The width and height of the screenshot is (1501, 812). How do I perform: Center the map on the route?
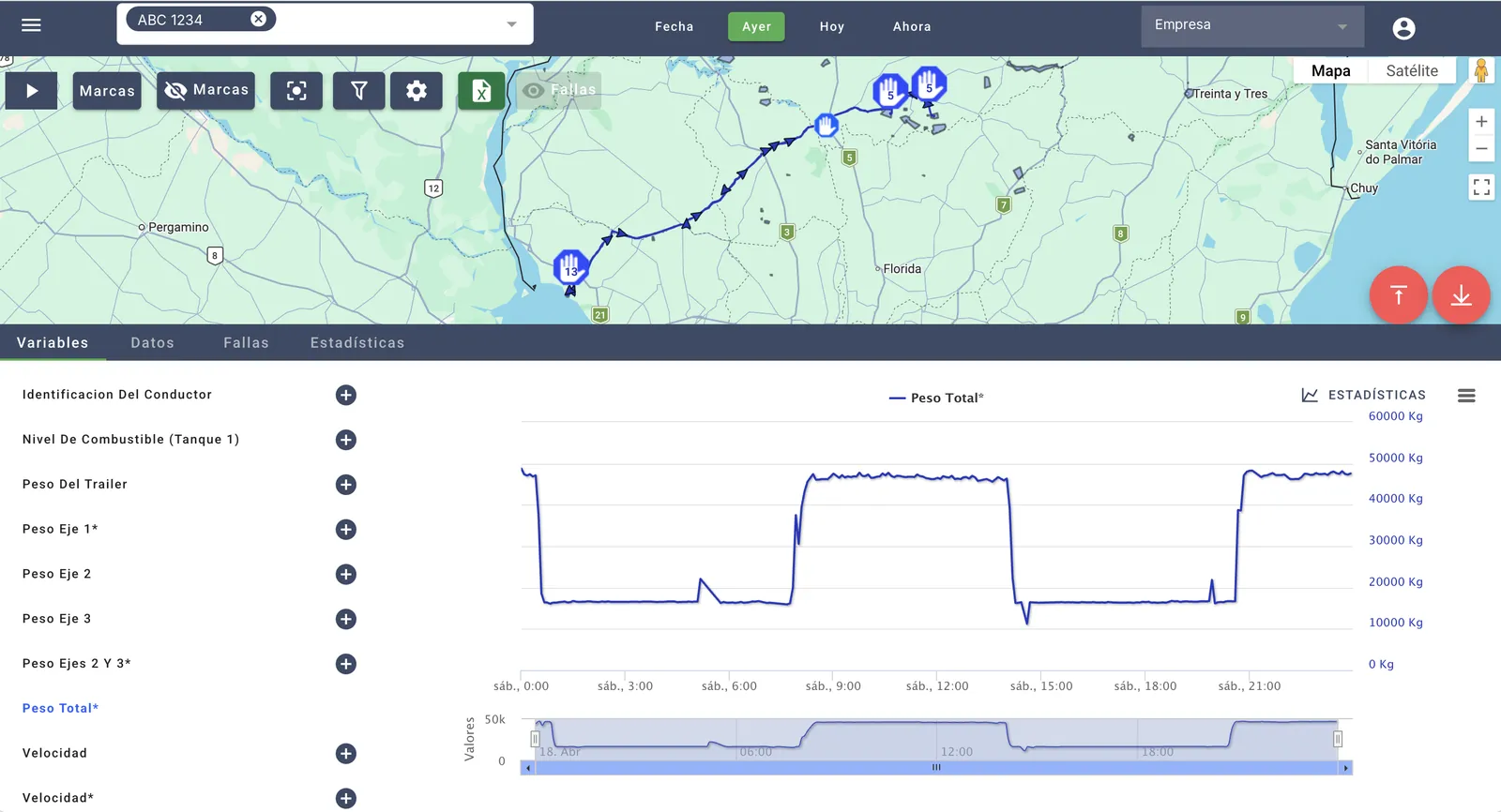click(296, 91)
